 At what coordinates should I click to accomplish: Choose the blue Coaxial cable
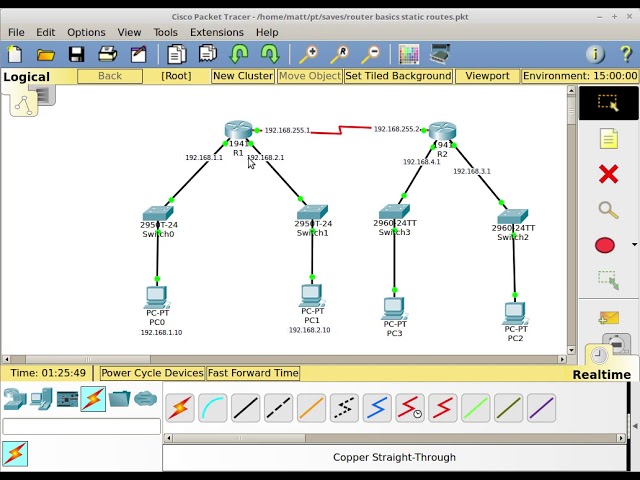(377, 408)
